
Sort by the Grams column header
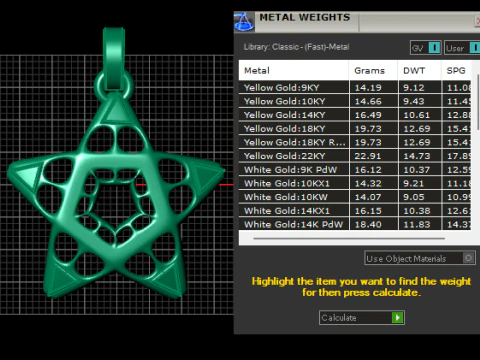point(373,71)
